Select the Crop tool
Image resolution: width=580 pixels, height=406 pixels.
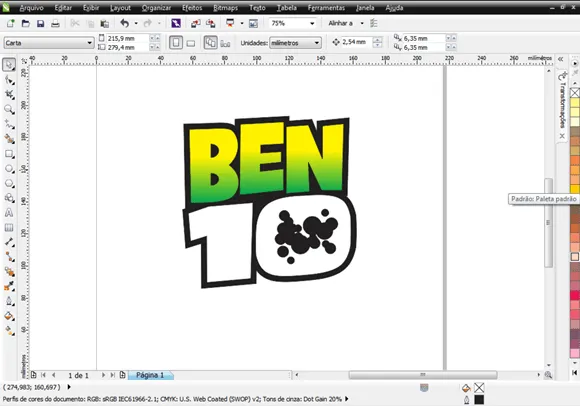tap(9, 95)
